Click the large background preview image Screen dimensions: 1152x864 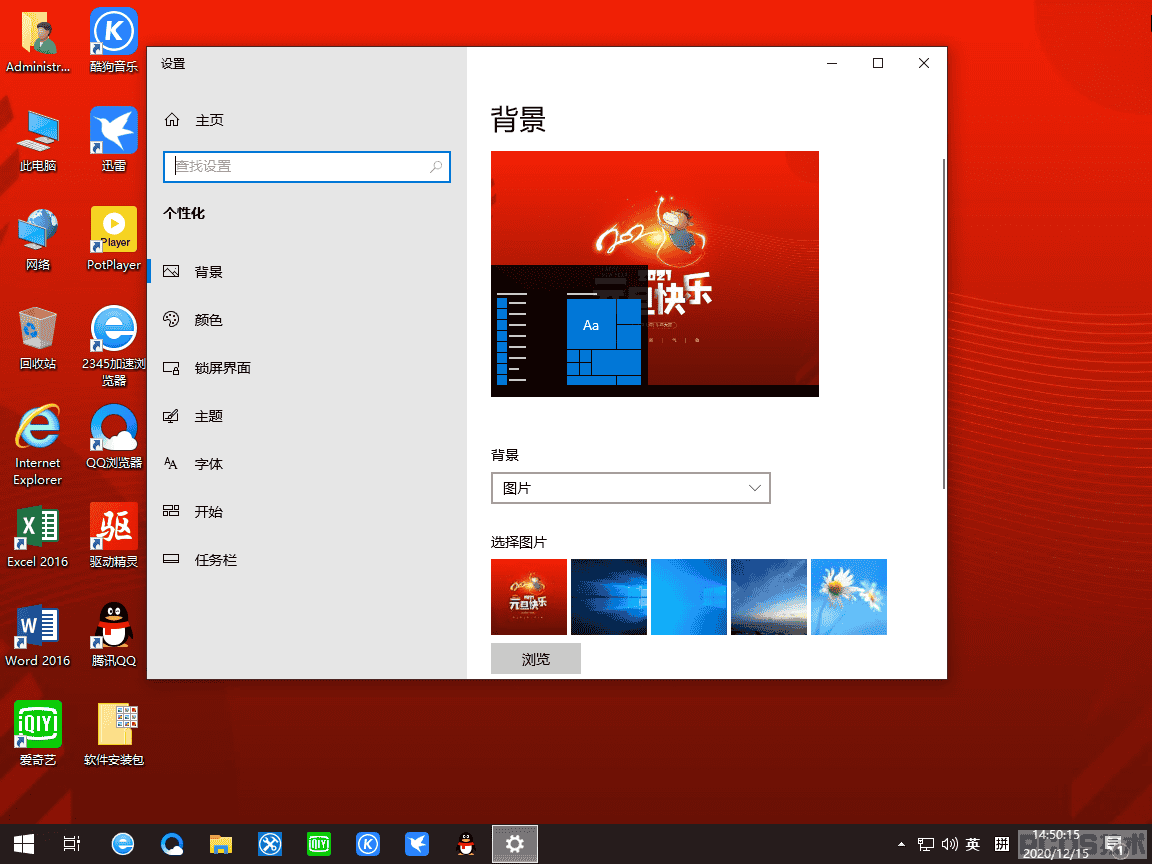(x=655, y=274)
